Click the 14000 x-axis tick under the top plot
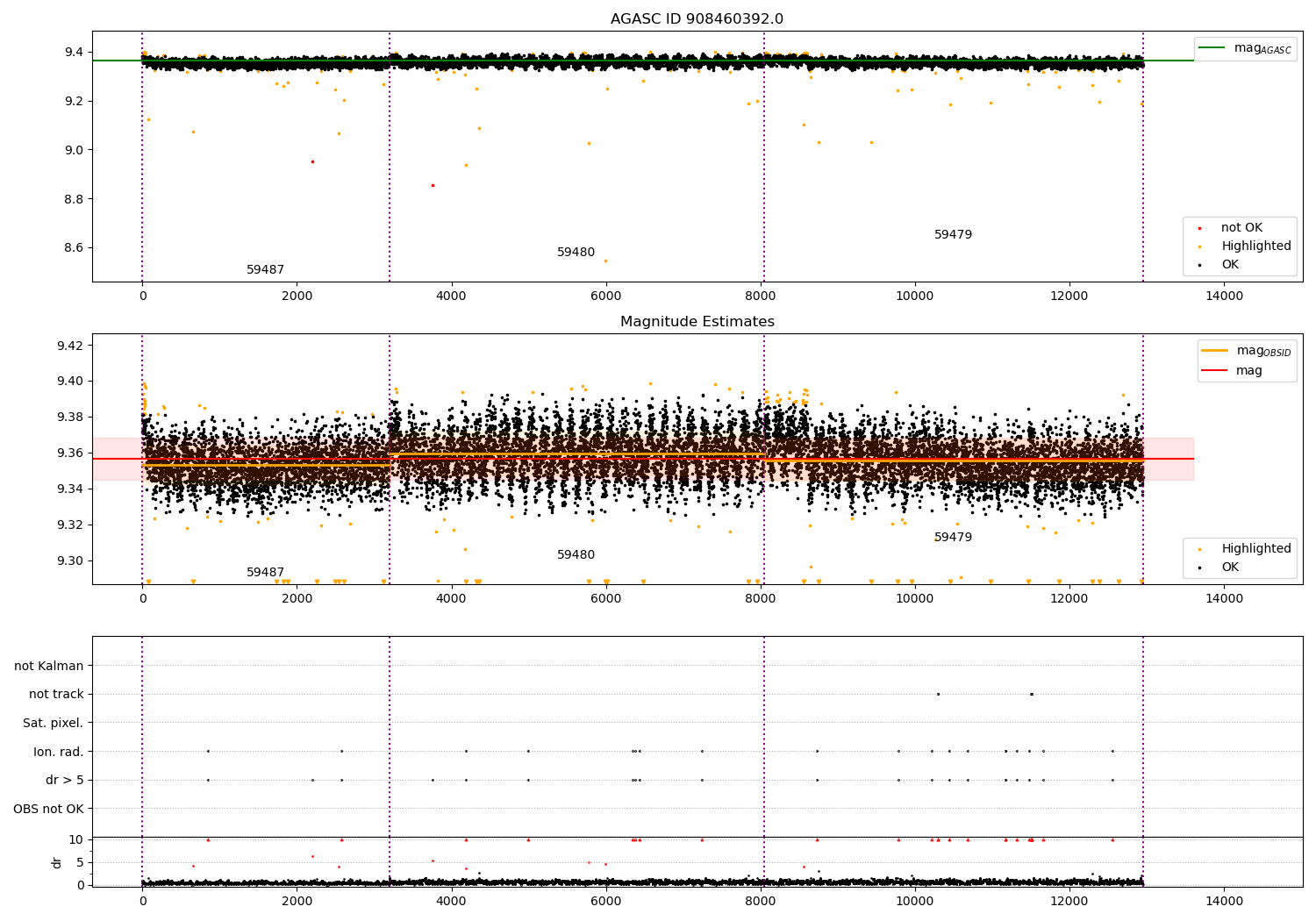The height and width of the screenshot is (921, 1316). pyautogui.click(x=1224, y=296)
